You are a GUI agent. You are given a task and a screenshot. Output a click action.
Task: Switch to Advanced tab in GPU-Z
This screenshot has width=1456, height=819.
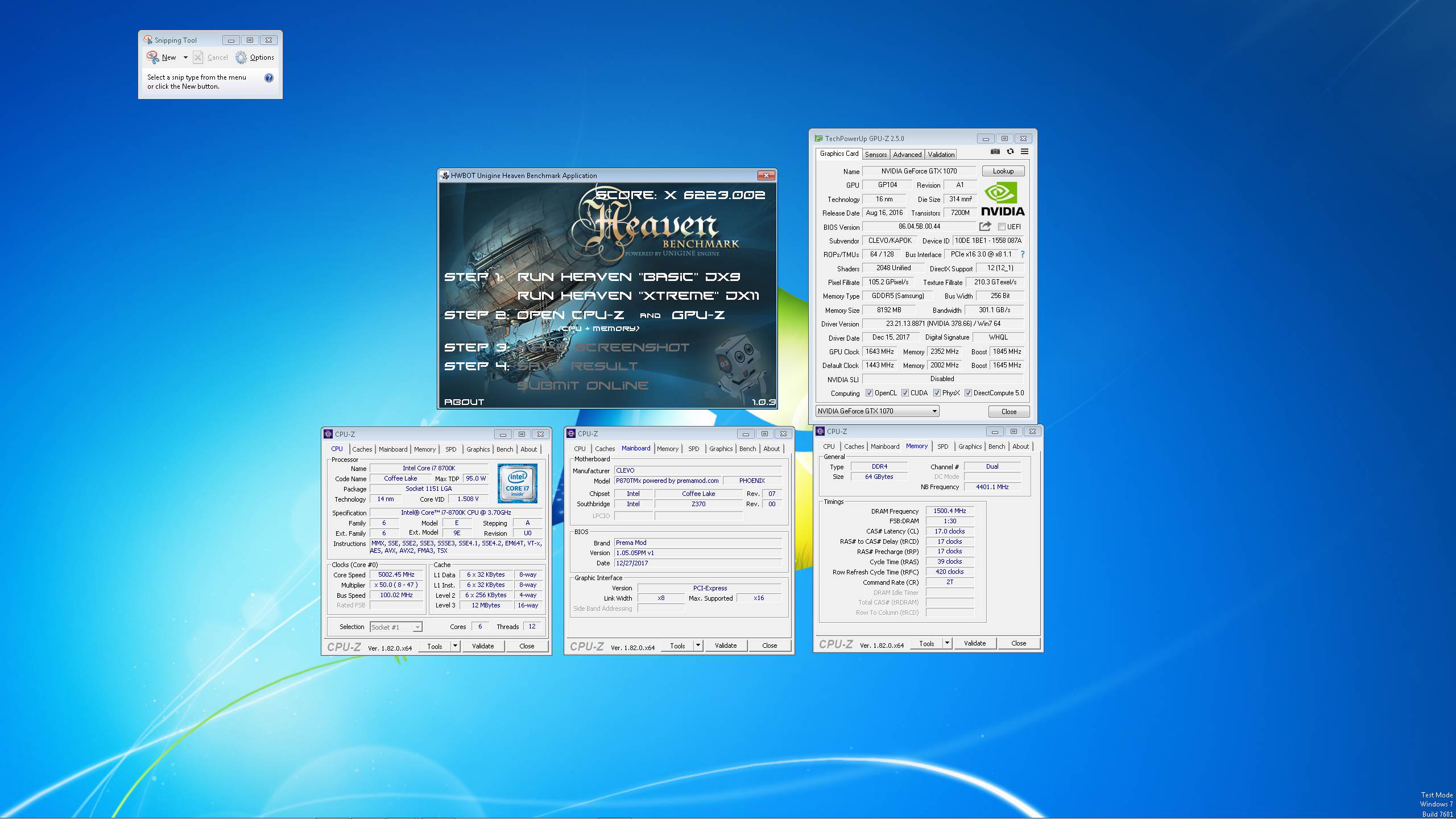point(907,155)
